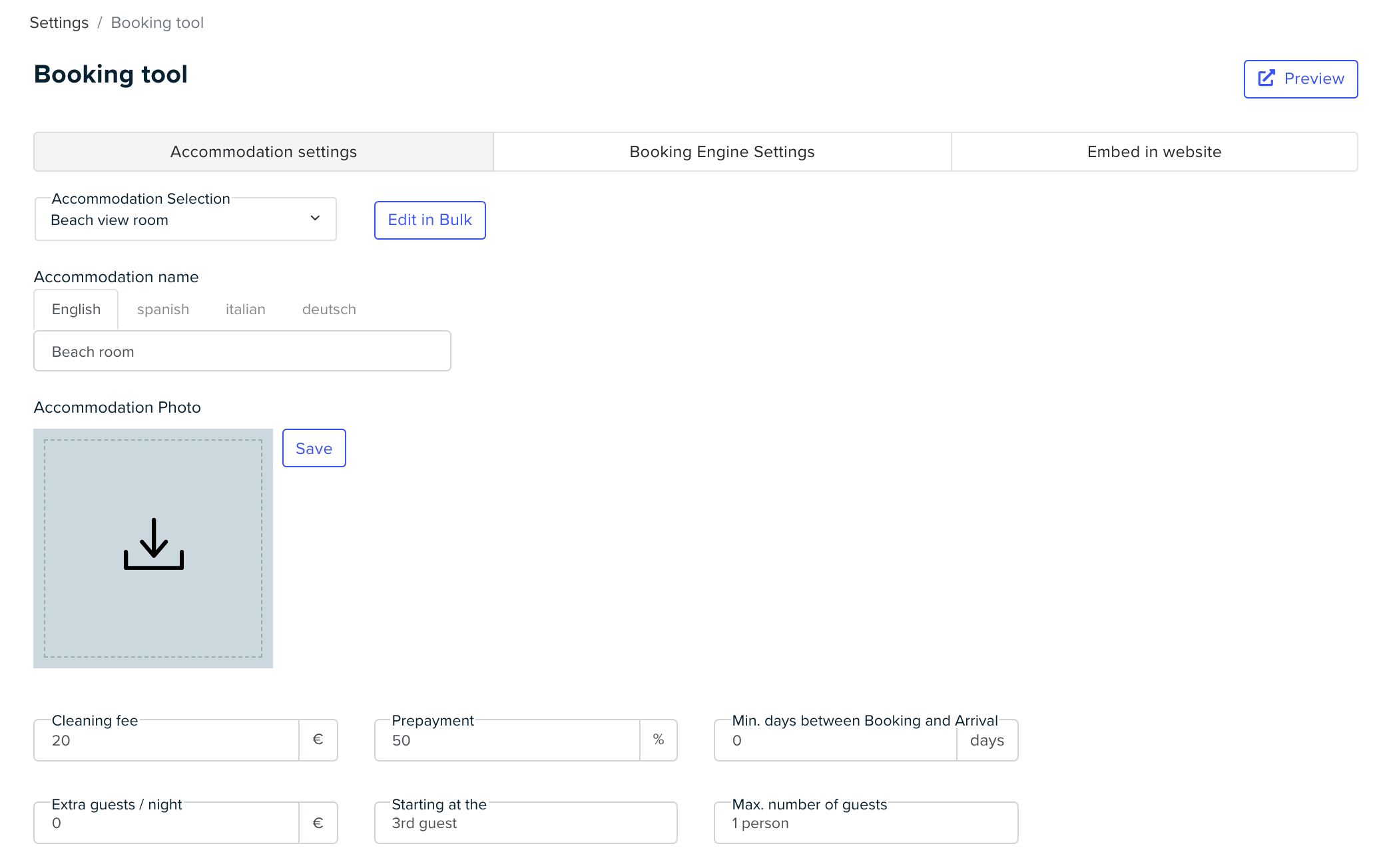Viewport: 1389px width, 868px height.
Task: Click the photo upload arrow icon
Action: (x=154, y=544)
